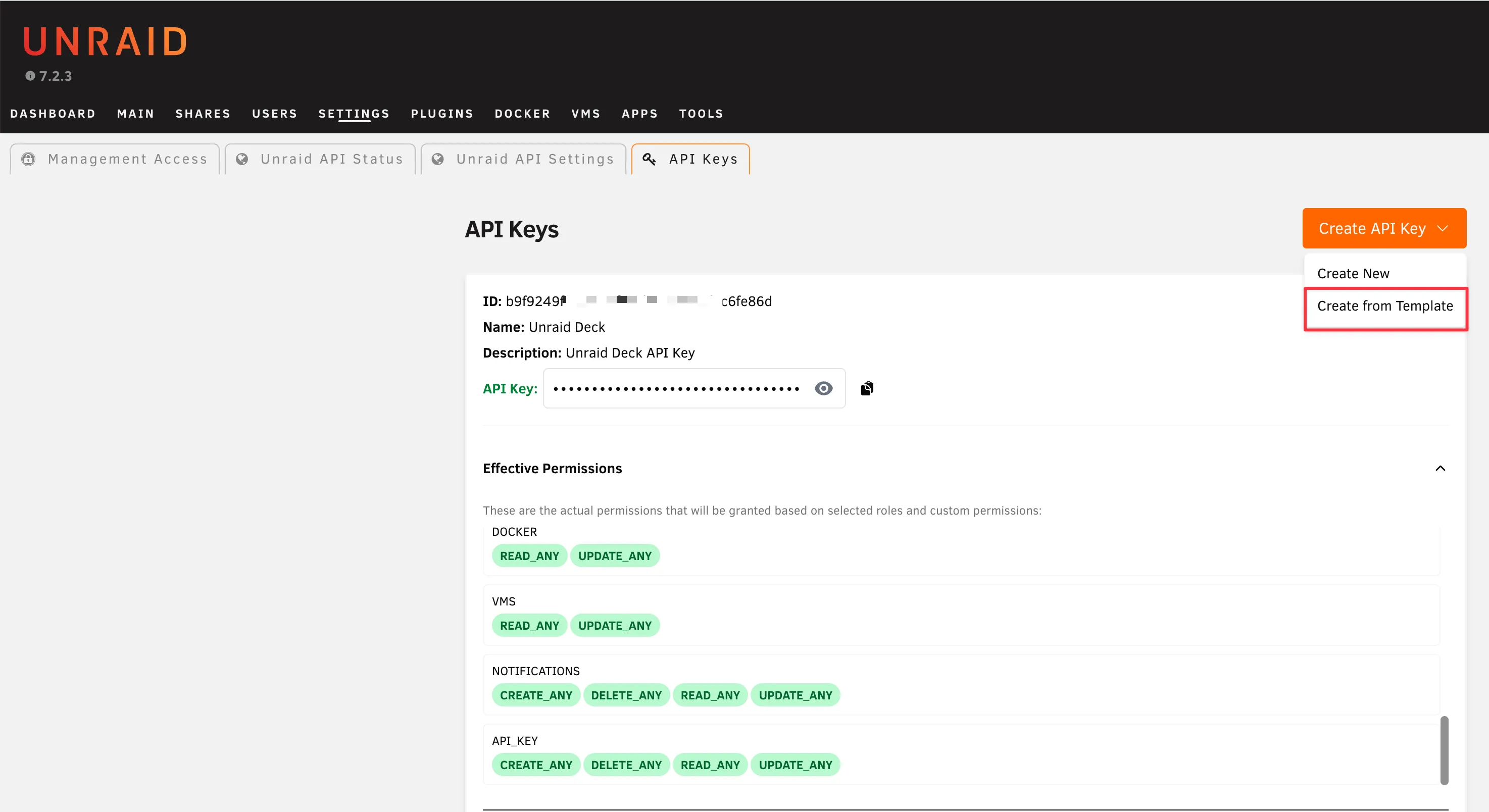
Task: Open the VMs nav item
Action: point(586,114)
